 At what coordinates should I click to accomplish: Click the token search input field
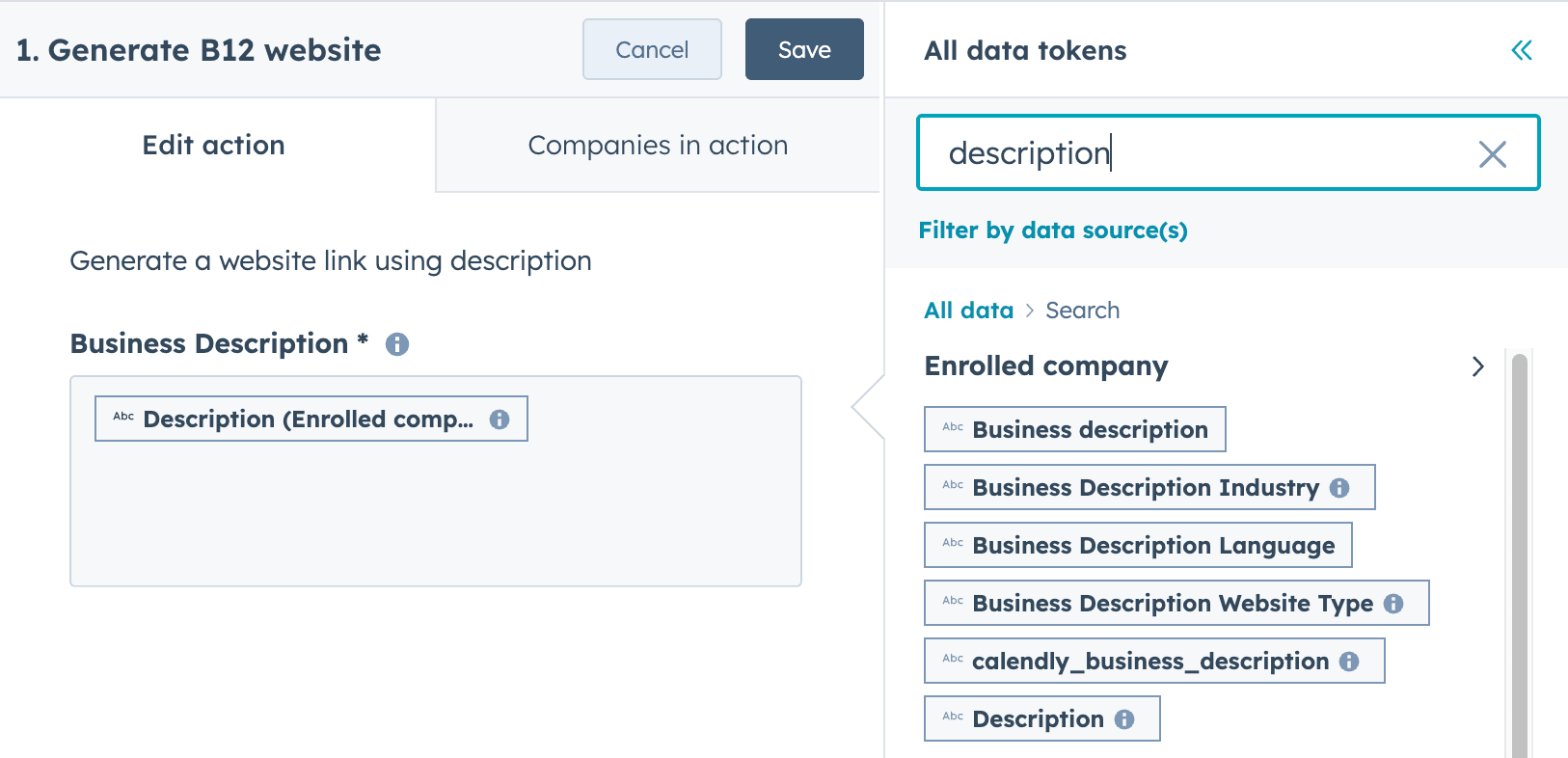tap(1196, 153)
